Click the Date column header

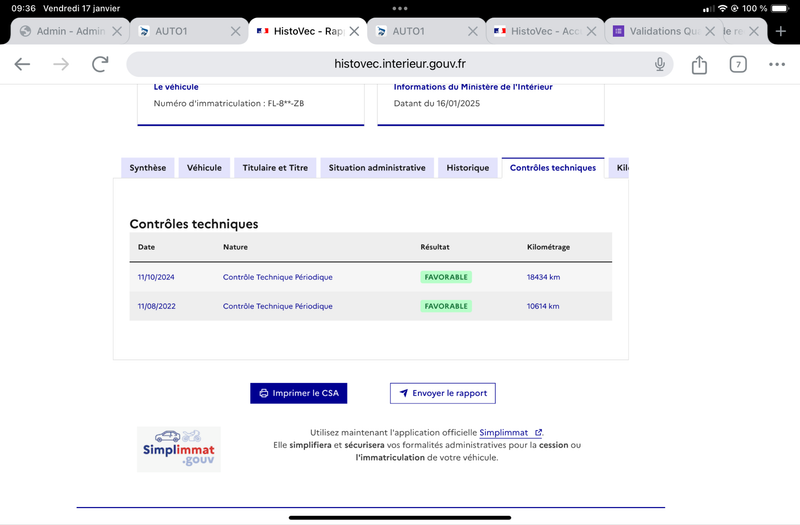point(146,247)
